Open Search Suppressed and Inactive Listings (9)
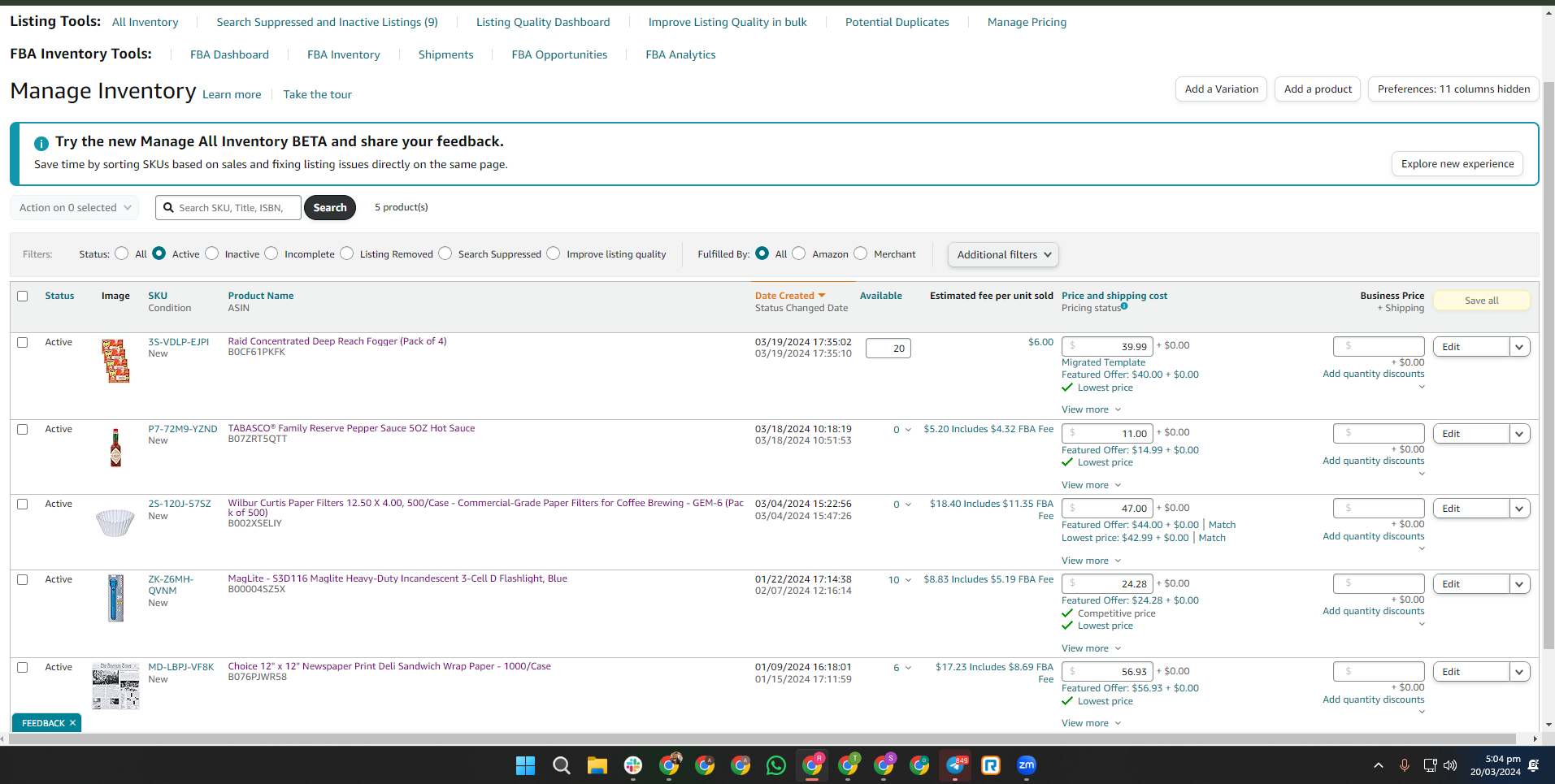The height and width of the screenshot is (784, 1555). 327,22
